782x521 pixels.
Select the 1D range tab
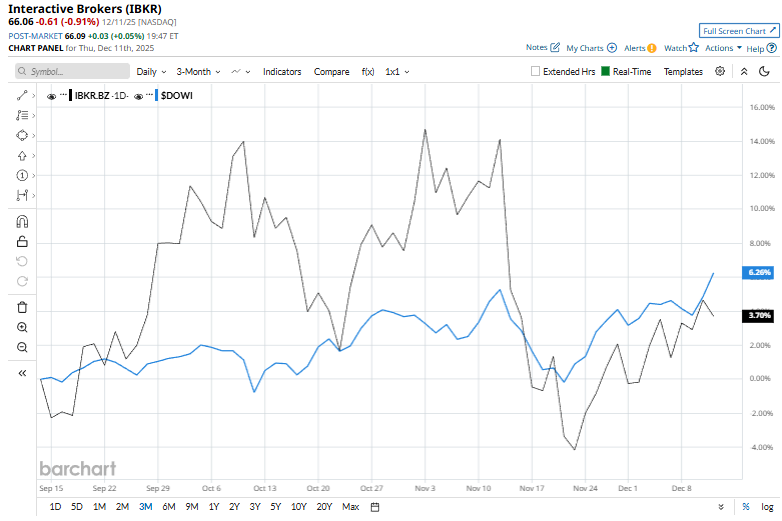[x=55, y=507]
